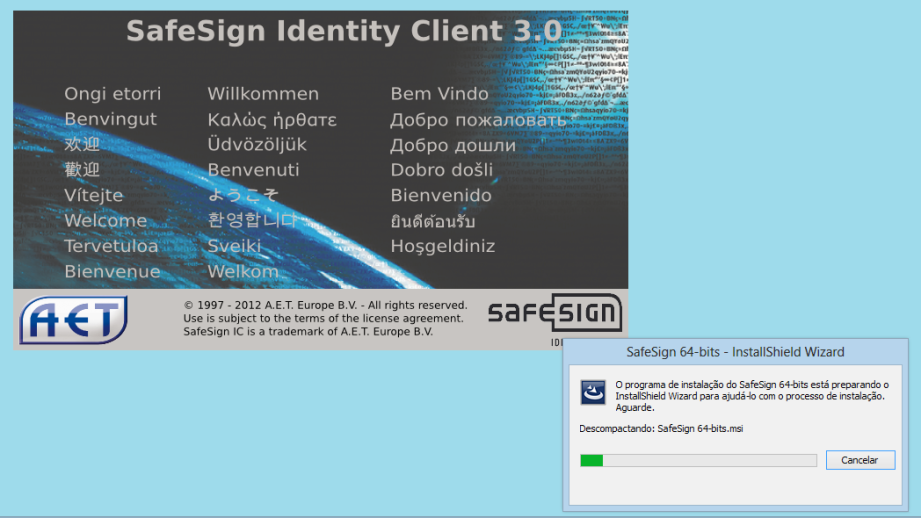Click the 'Ongi etorri' greeting
921x518 pixels.
112,93
